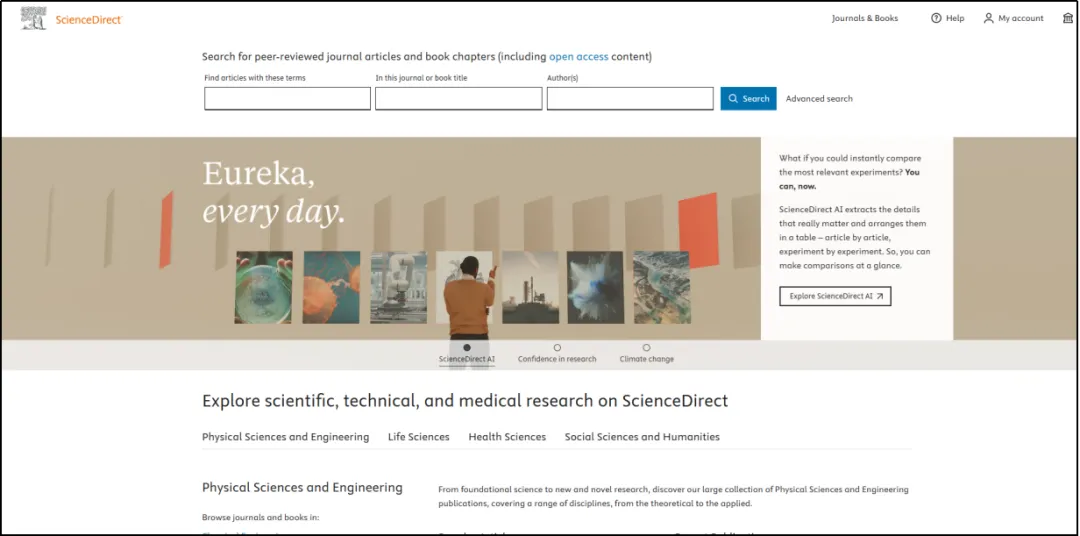Click the Explore ScienceDirect AI button

pyautogui.click(x=835, y=296)
